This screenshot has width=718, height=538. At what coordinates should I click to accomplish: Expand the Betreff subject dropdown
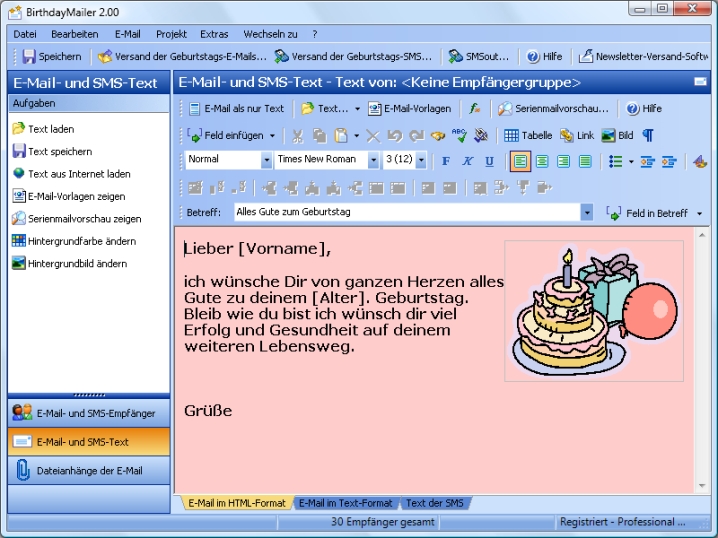586,212
